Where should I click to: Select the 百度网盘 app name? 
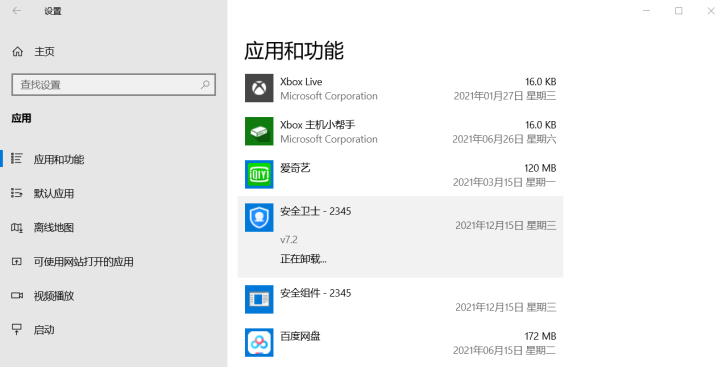(300, 336)
